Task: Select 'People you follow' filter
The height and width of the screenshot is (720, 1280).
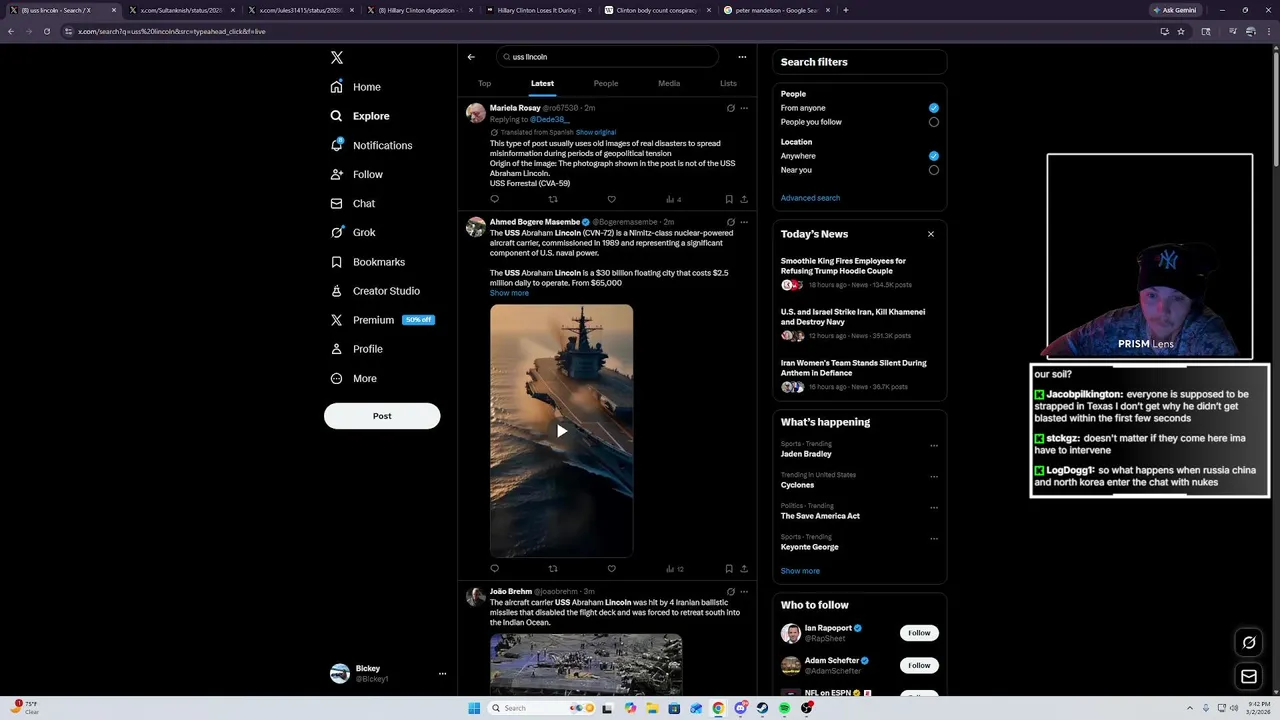Action: 934,122
